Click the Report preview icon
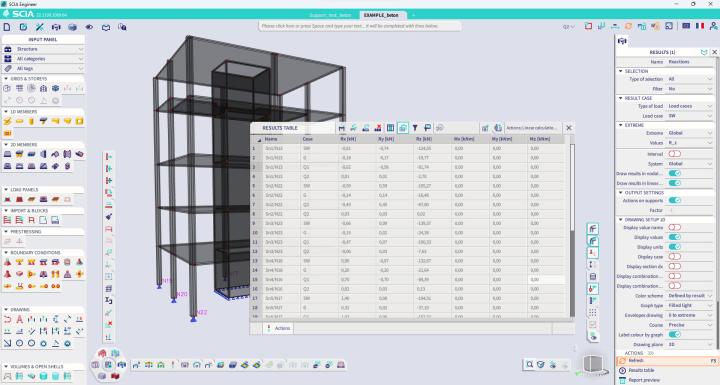This screenshot has height=385, width=720. [x=622, y=380]
